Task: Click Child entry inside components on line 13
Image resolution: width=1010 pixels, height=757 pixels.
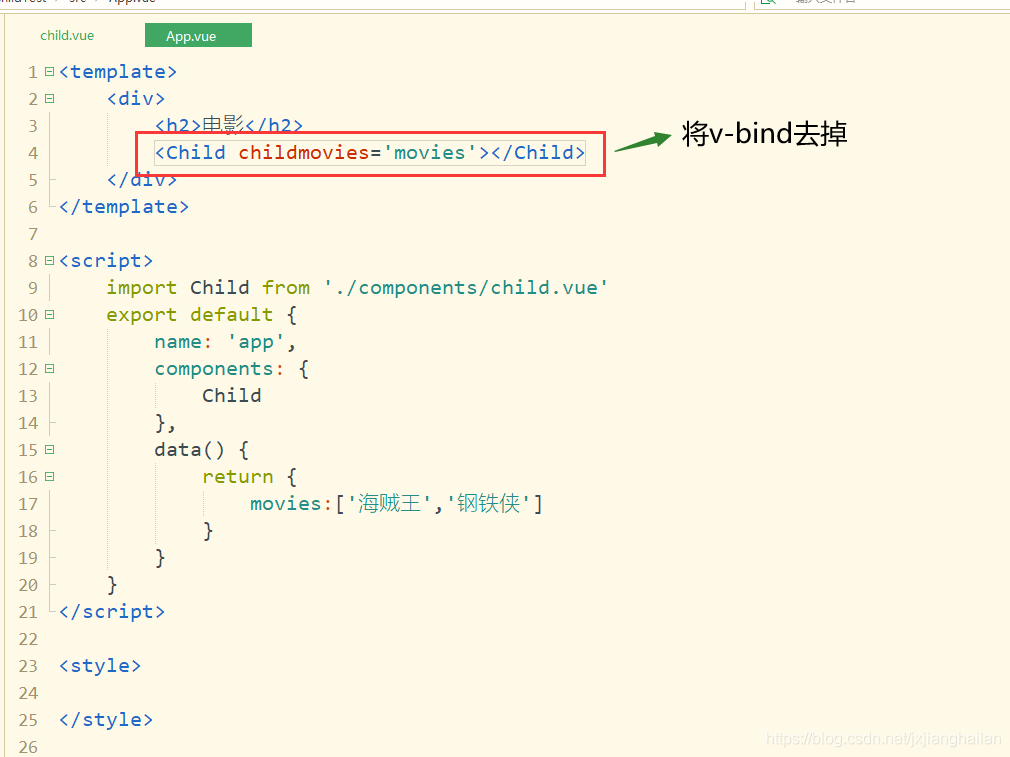Action: (x=232, y=396)
